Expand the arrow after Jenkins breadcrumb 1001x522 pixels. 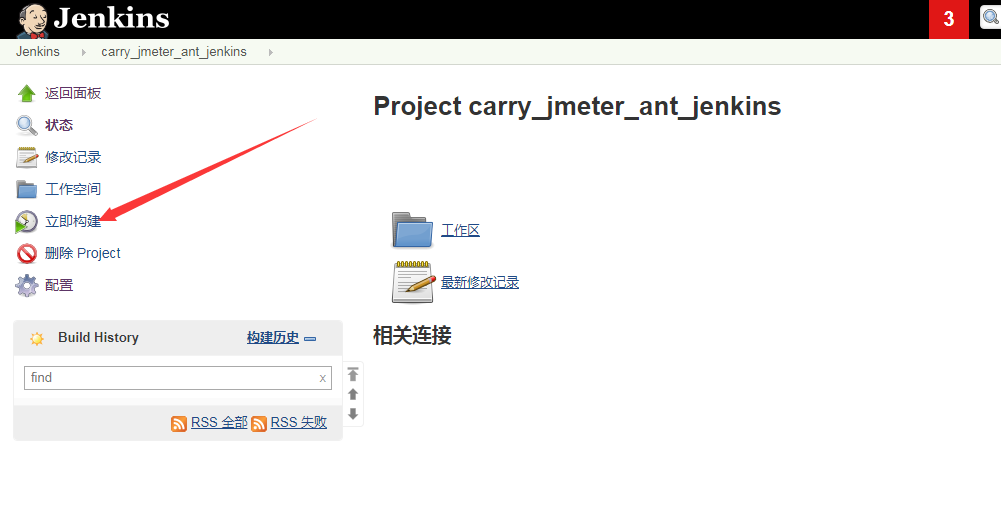coord(83,52)
